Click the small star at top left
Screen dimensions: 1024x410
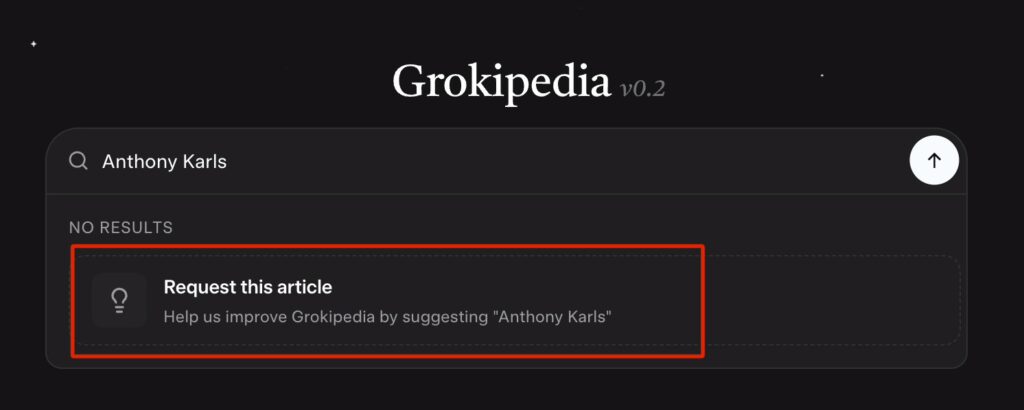click(33, 44)
